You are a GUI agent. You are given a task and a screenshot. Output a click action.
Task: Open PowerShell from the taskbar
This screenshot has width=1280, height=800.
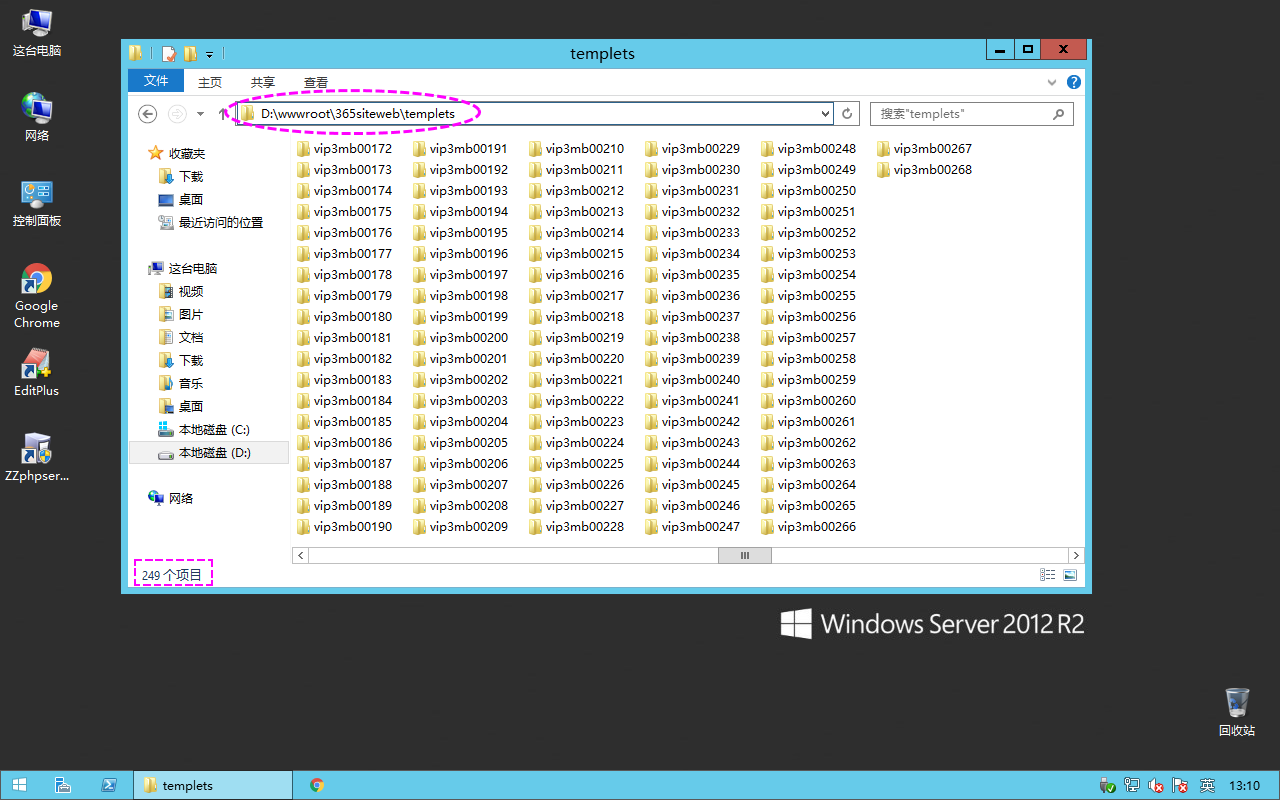click(x=109, y=785)
